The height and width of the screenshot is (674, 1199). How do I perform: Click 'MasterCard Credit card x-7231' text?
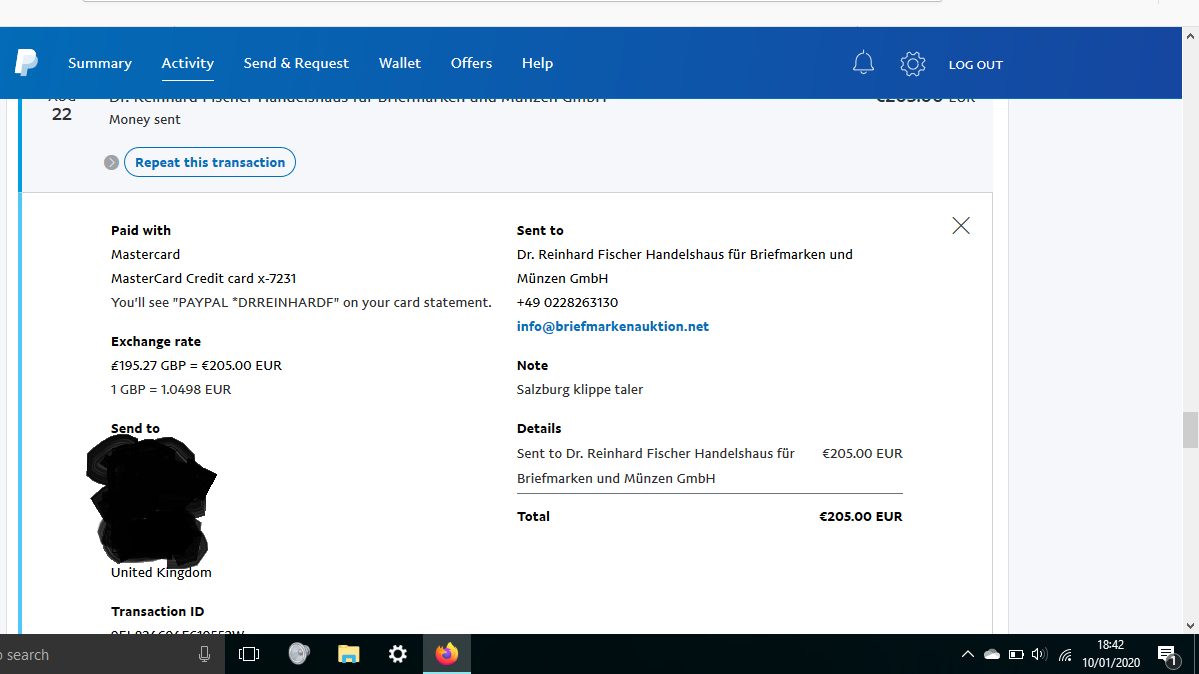[203, 278]
